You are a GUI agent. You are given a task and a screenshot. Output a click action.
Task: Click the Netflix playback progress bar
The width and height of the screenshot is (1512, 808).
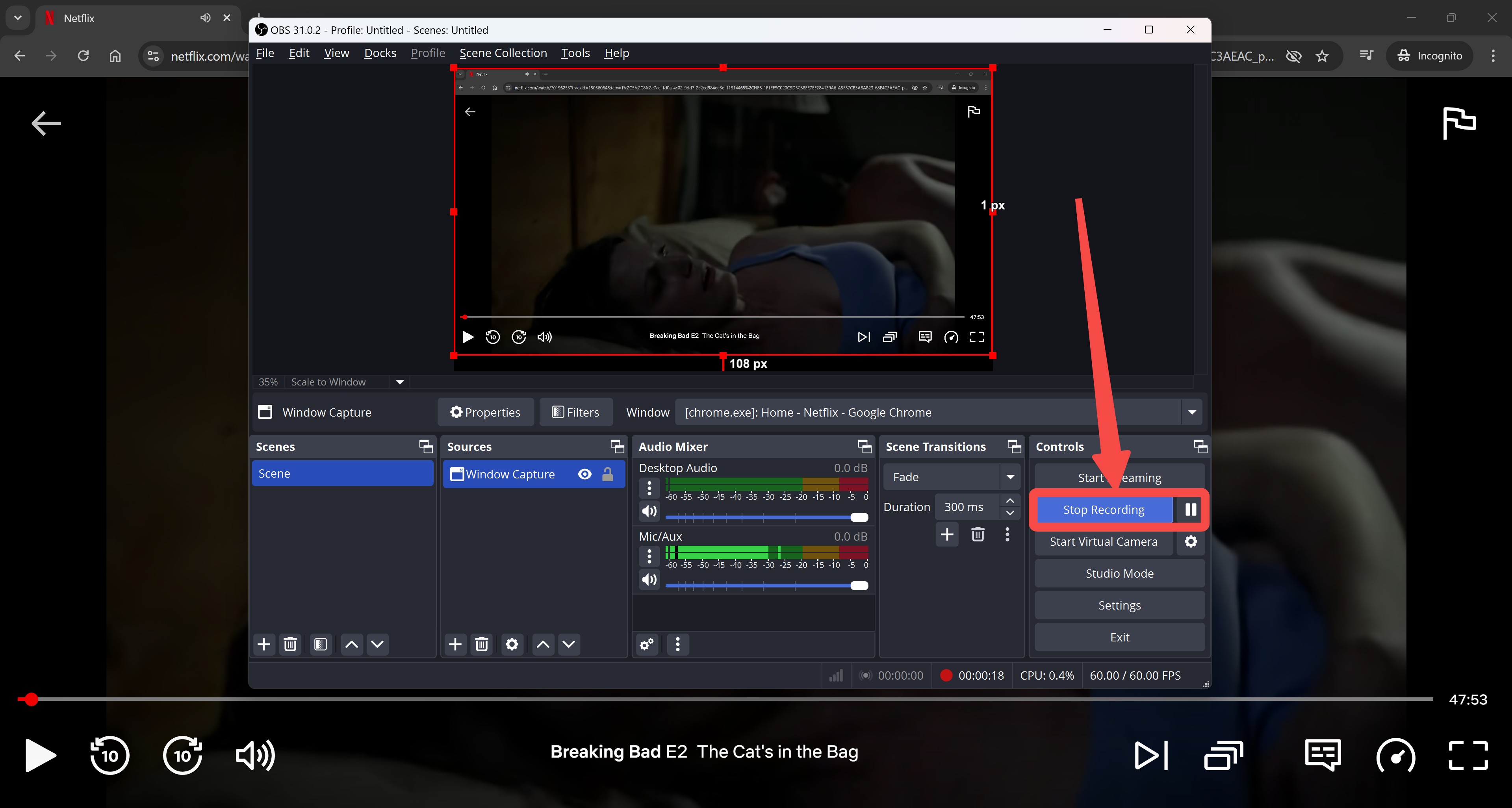pyautogui.click(x=725, y=699)
